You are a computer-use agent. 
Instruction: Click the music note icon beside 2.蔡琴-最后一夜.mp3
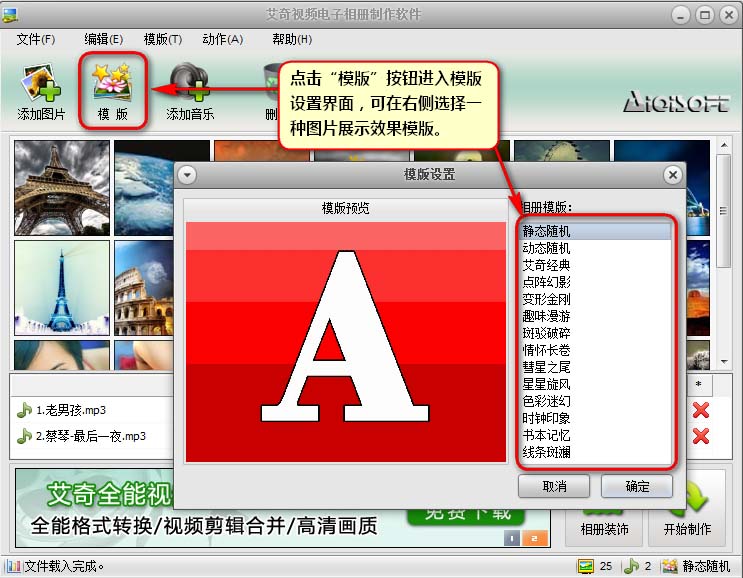(24, 436)
